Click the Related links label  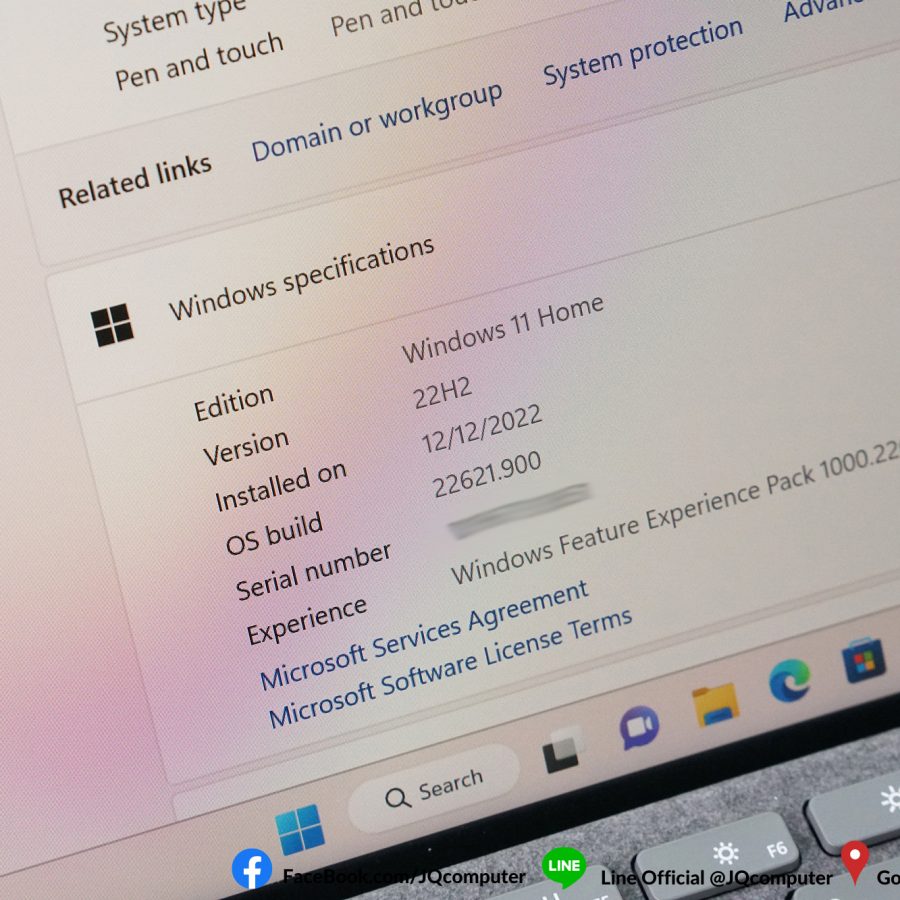[x=135, y=181]
